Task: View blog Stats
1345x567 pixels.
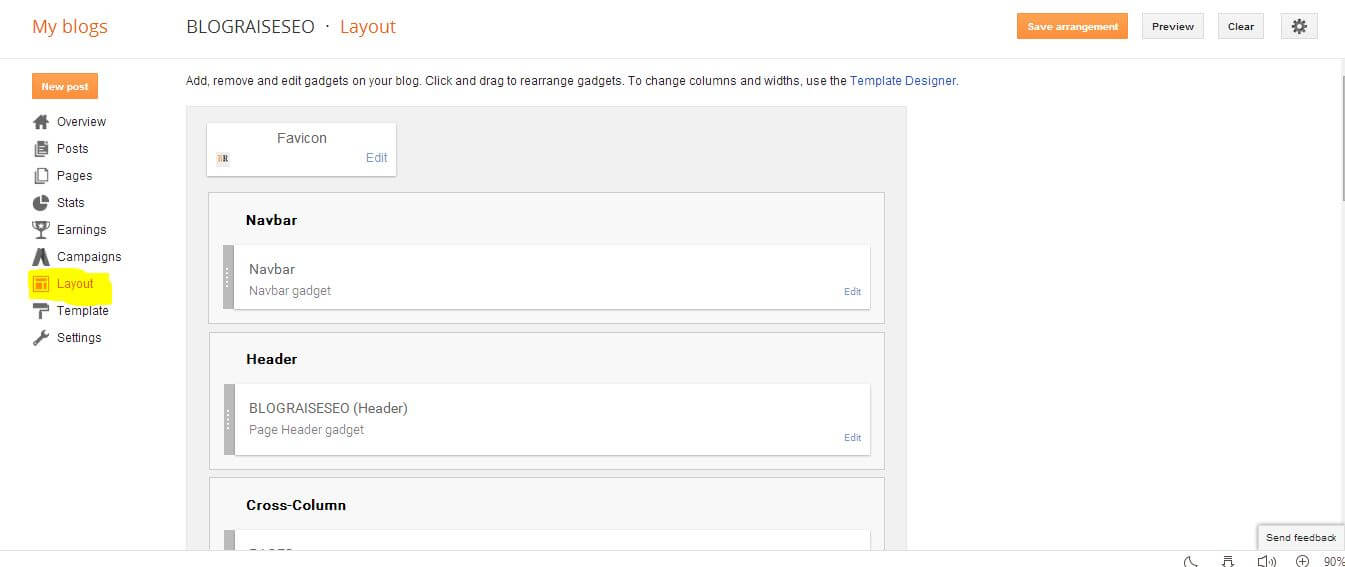Action: click(x=71, y=203)
